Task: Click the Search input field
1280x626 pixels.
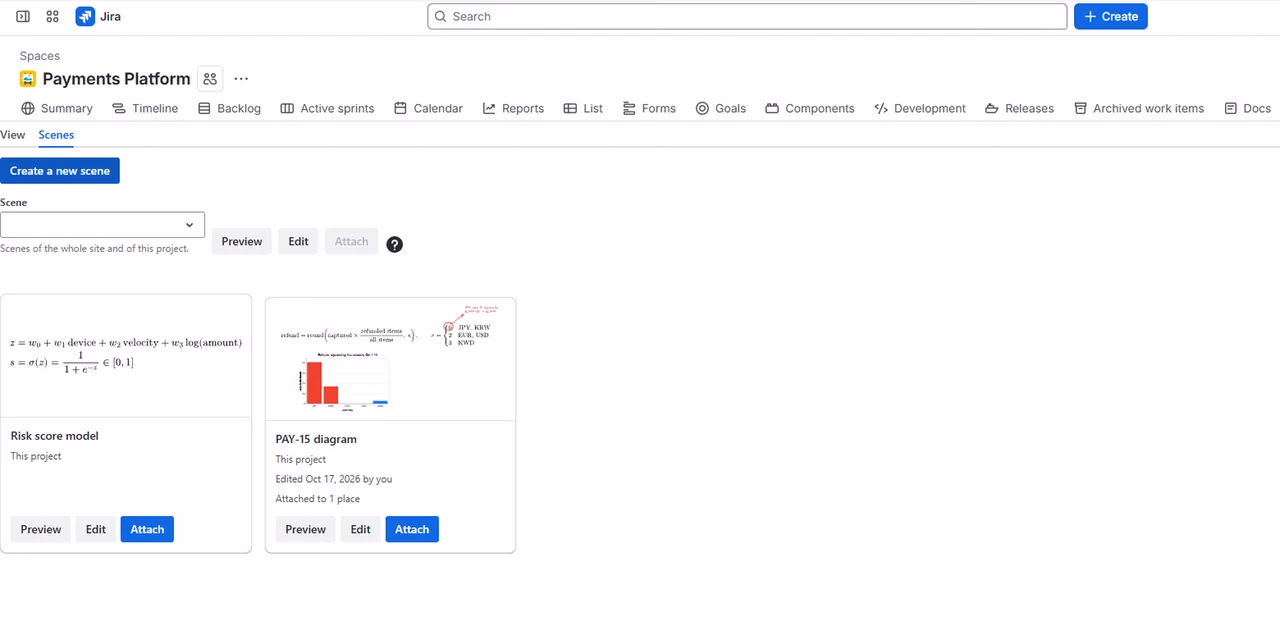Action: pos(747,16)
